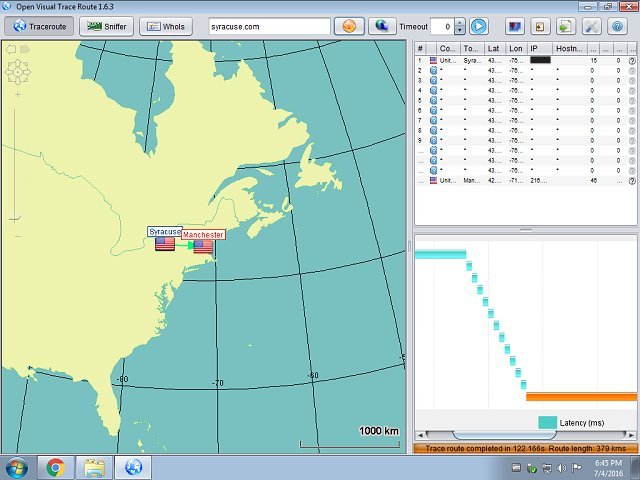Select the Syracuse label on the map
The image size is (640, 480).
click(165, 232)
